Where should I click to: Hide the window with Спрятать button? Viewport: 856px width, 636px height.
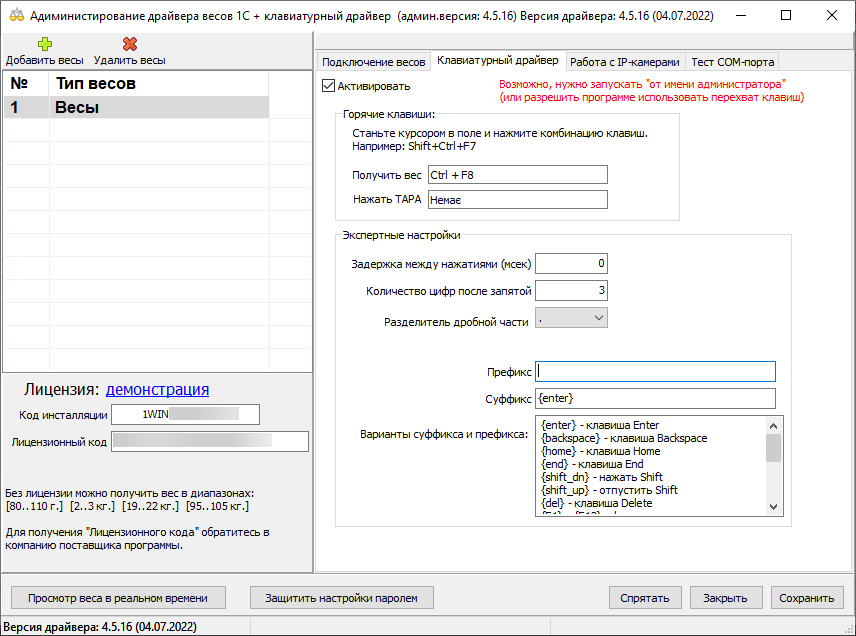(x=645, y=598)
